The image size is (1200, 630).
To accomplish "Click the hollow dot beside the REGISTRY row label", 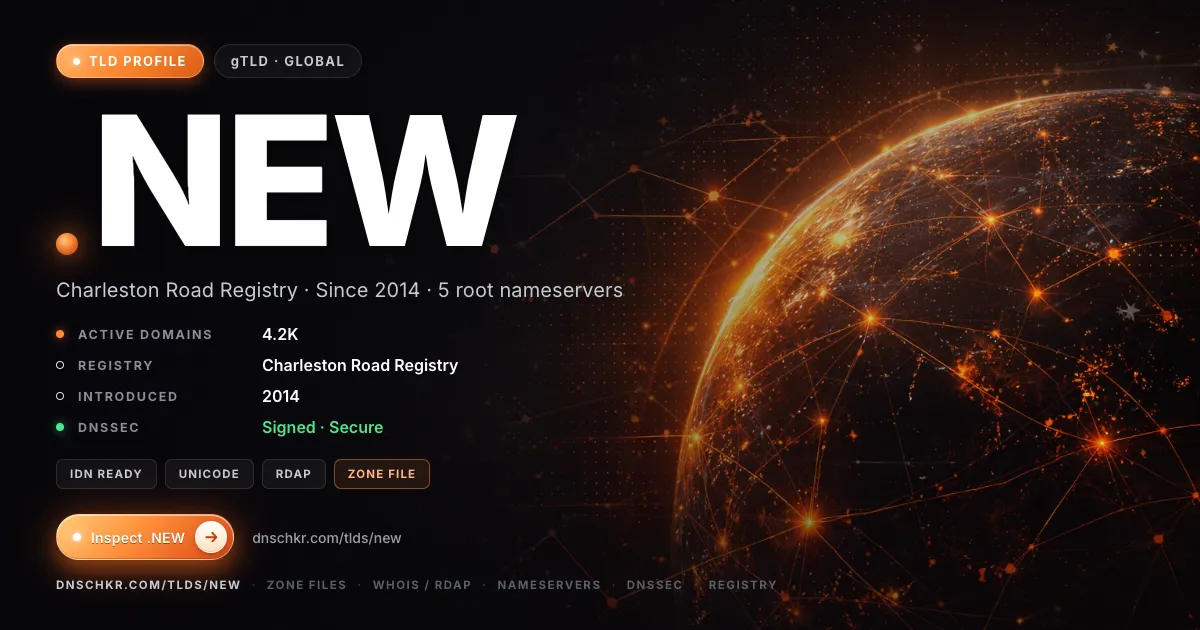I will tap(60, 365).
